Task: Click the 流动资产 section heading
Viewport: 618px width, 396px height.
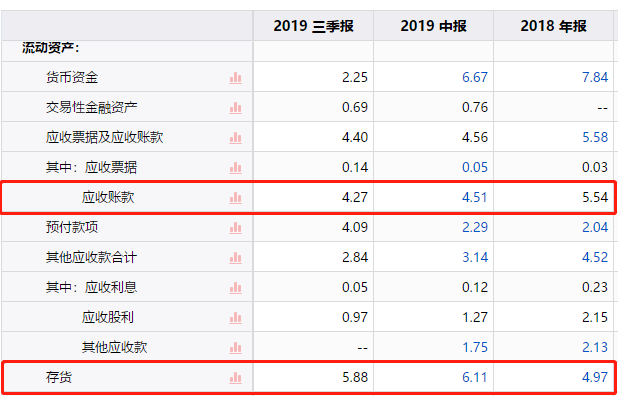Action: pos(51,48)
